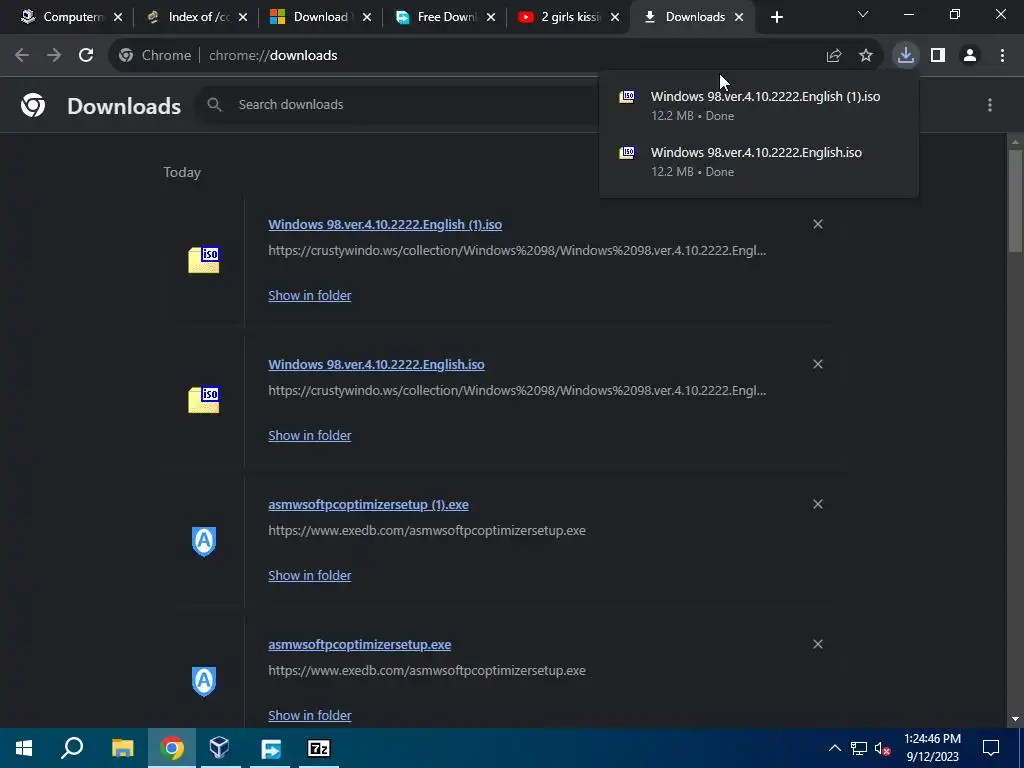Open the 7-Zip taskbar icon
This screenshot has height=768, width=1024.
[319, 748]
